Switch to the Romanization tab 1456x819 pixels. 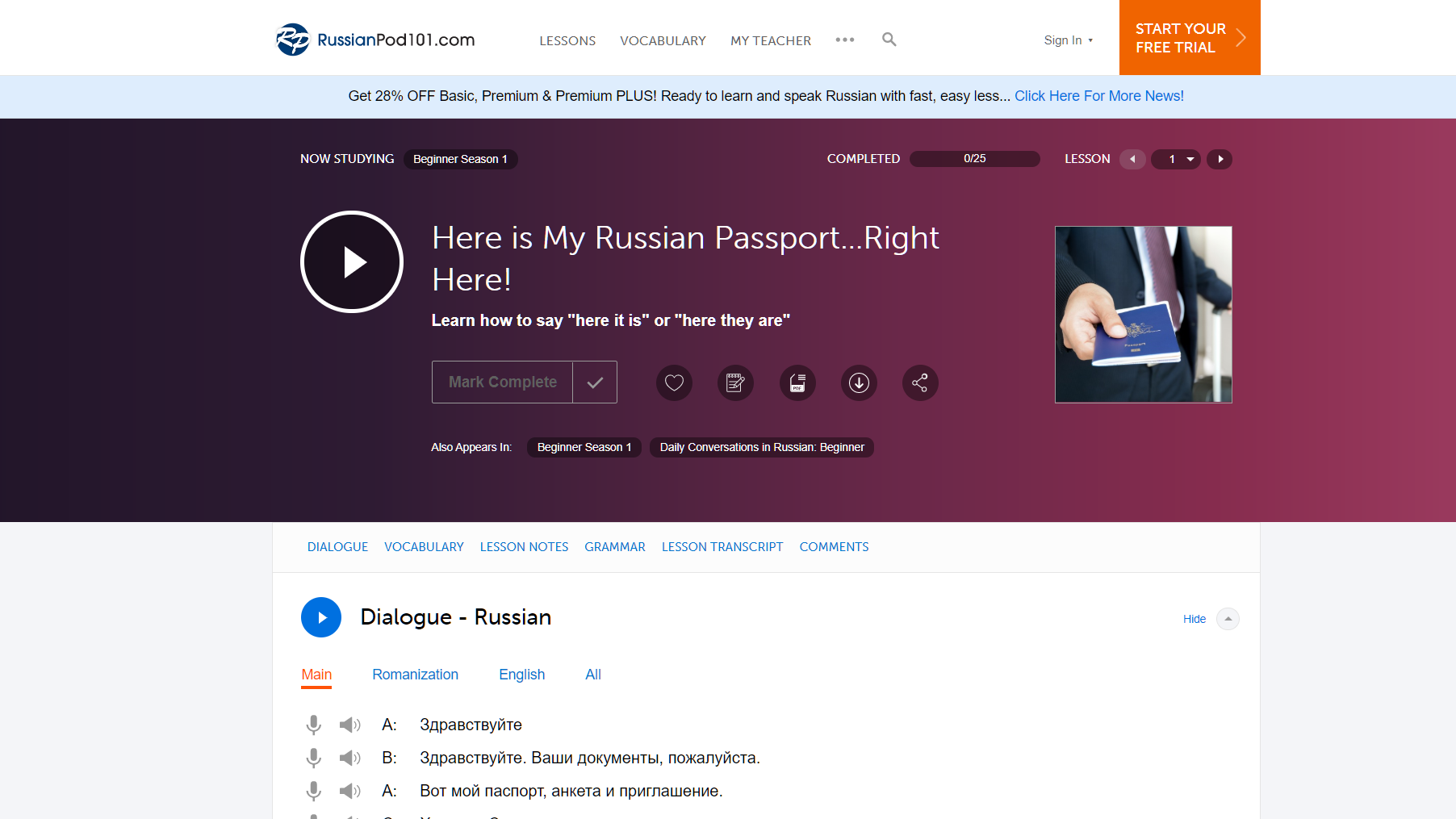click(415, 675)
